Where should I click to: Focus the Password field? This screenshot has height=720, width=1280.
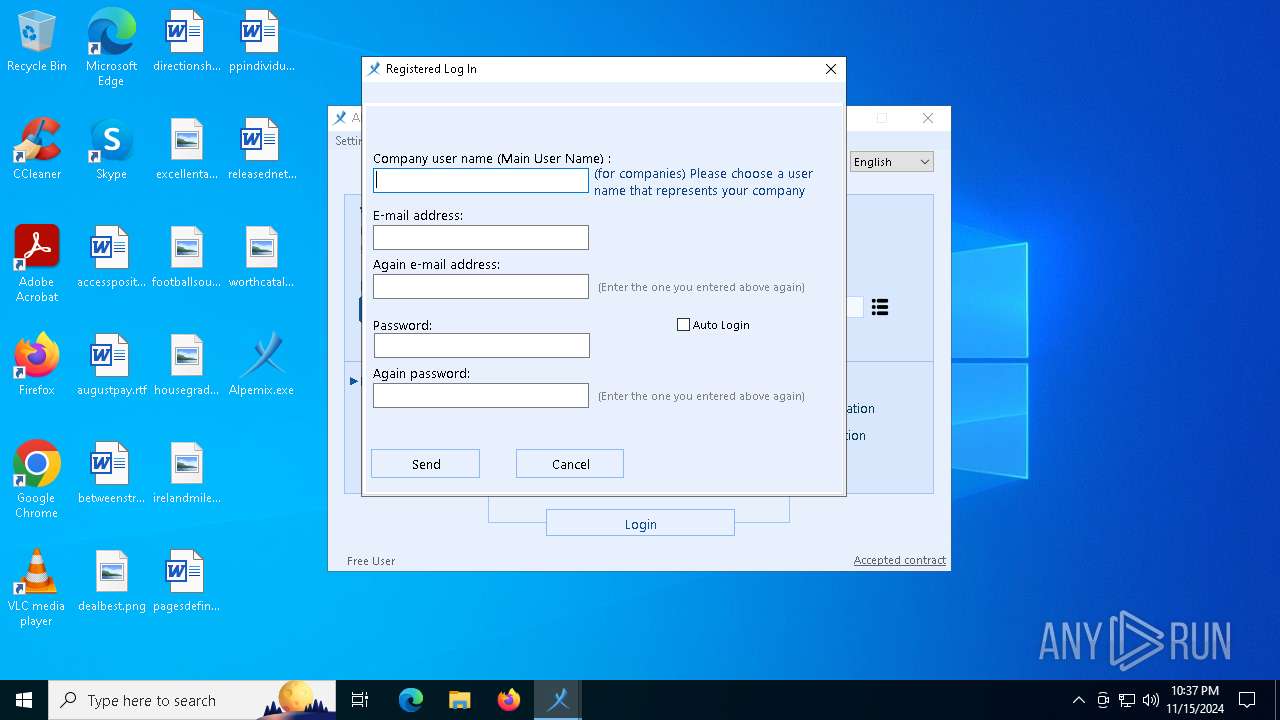[x=482, y=345]
